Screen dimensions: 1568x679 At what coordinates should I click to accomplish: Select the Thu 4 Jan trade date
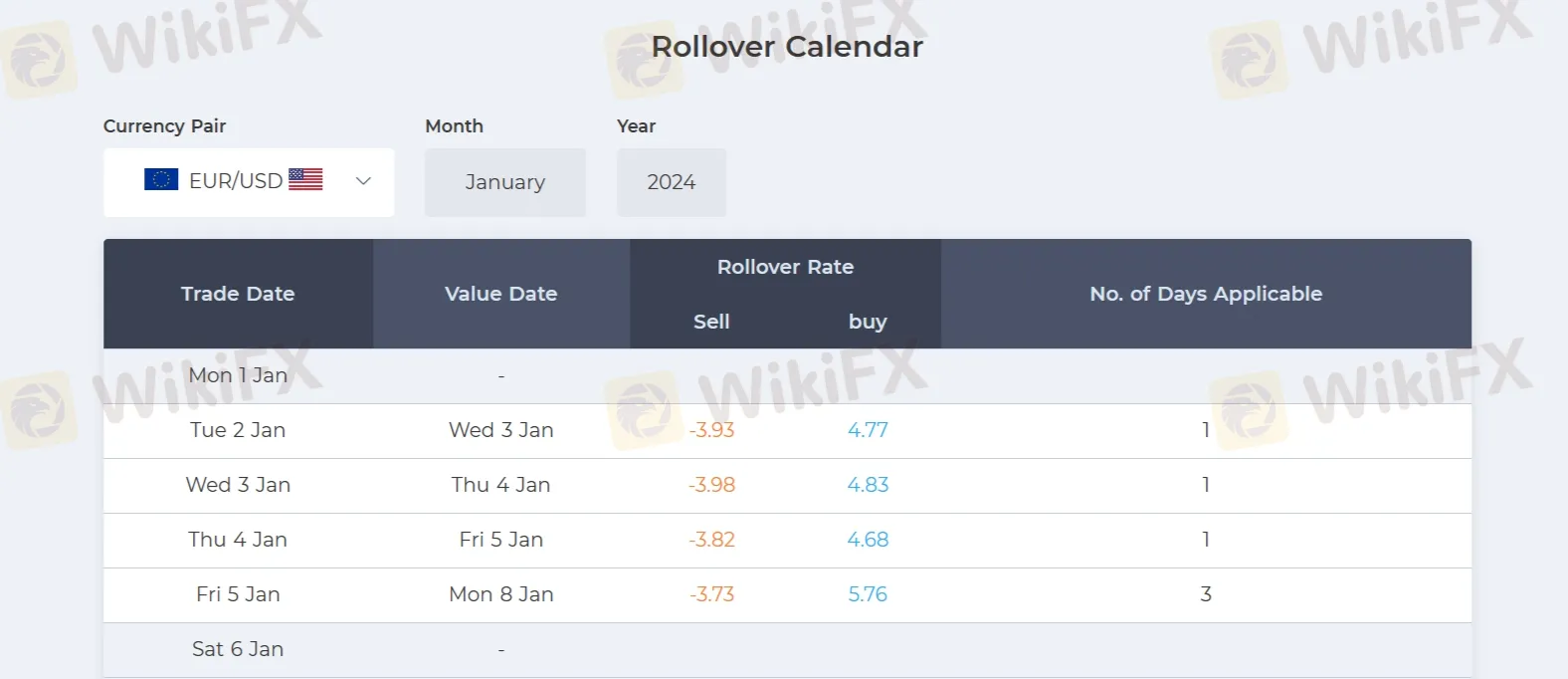(238, 540)
